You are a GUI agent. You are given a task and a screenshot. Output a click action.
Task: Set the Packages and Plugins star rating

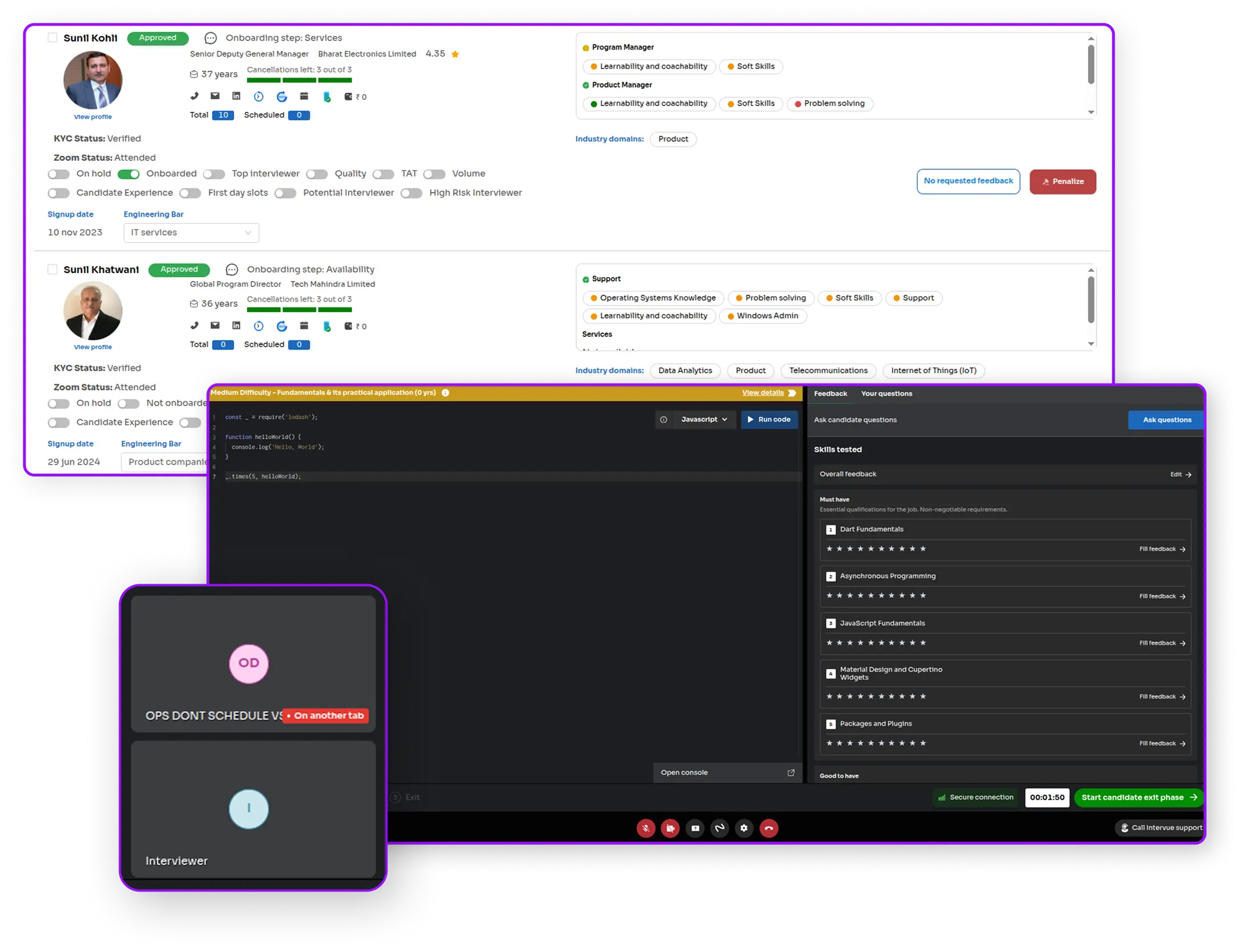tap(876, 743)
